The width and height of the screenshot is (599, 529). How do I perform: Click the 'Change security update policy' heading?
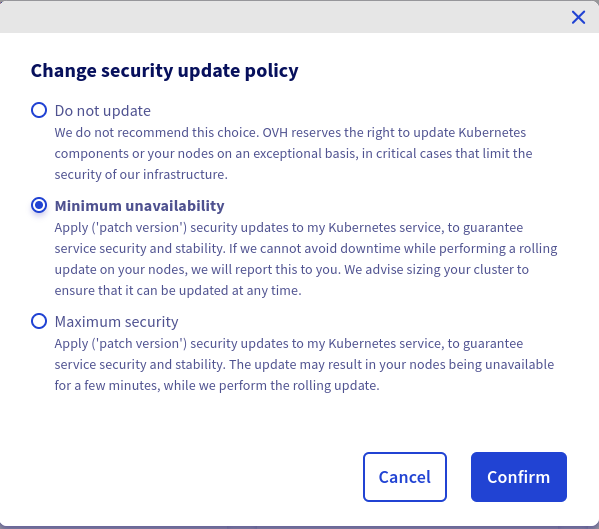[164, 71]
